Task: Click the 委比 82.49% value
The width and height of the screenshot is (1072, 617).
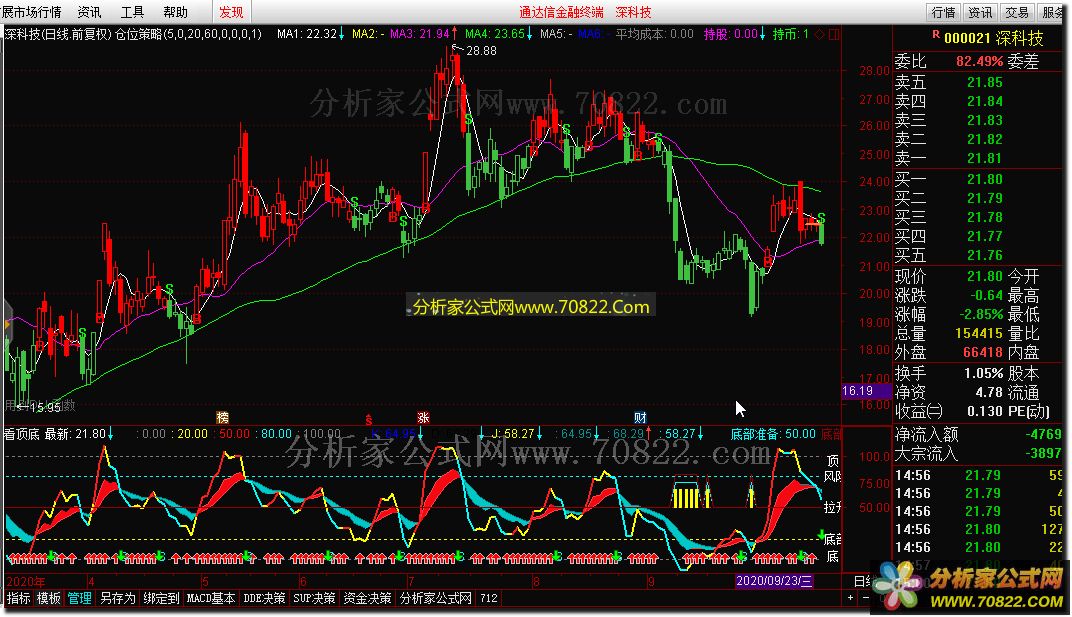Action: click(x=979, y=62)
